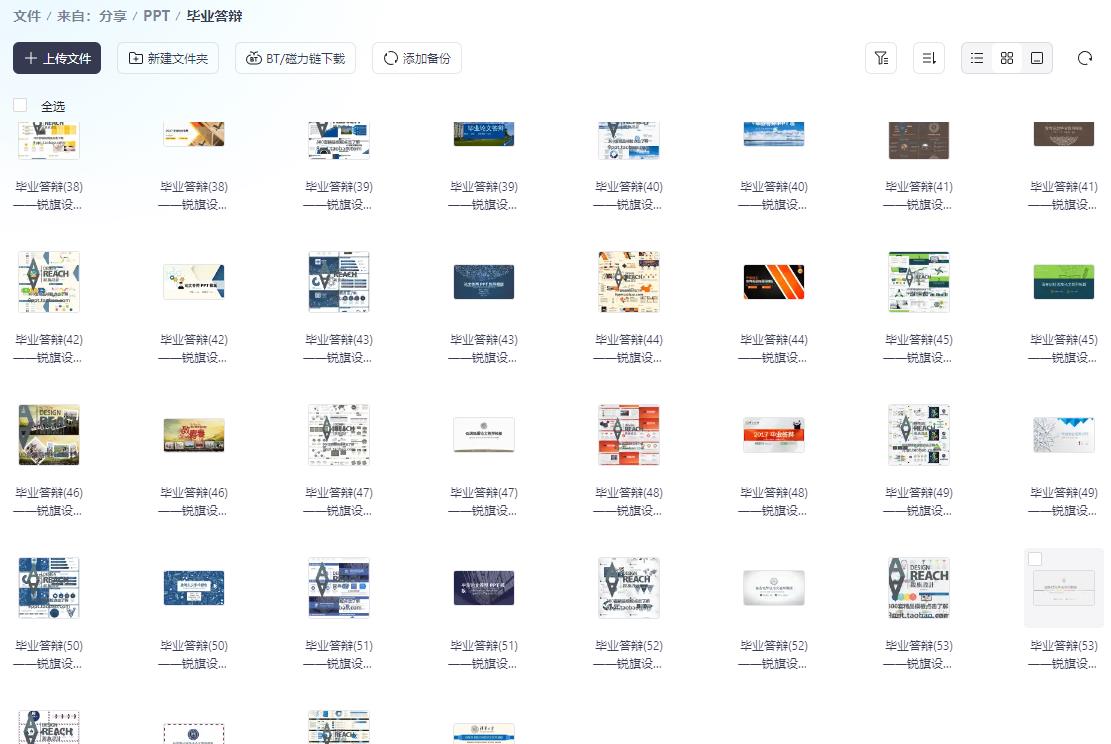Viewport: 1111px width, 744px height.
Task: Open 毕业答辩(41) brown collage thumbnail
Action: (919, 140)
